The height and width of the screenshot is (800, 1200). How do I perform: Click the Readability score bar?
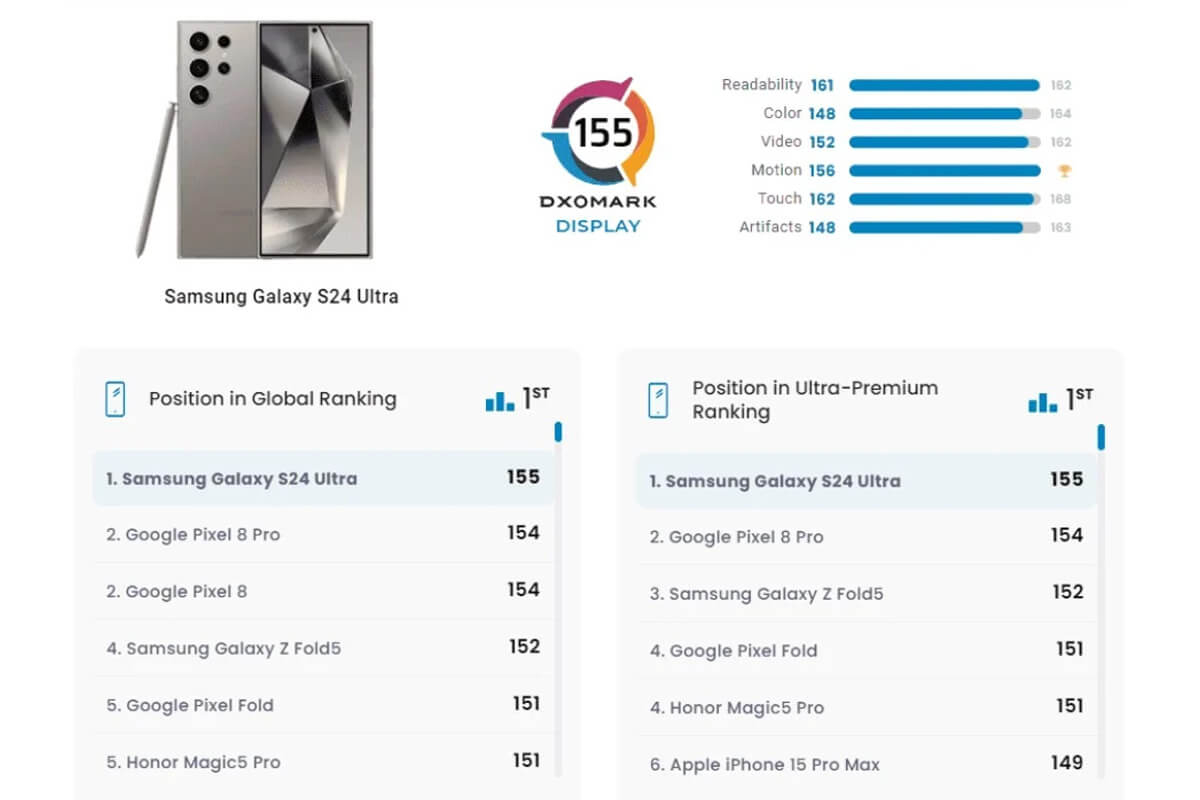point(944,86)
